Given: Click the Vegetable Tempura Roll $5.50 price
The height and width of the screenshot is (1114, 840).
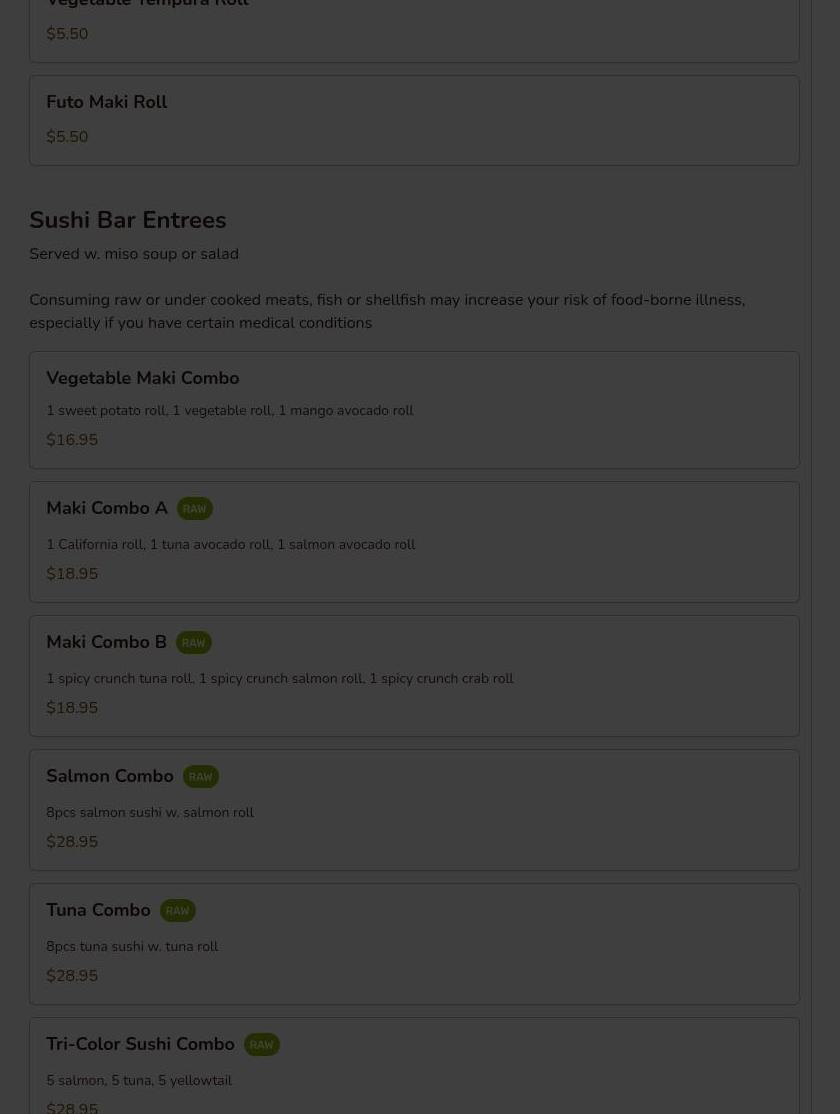Looking at the screenshot, I should point(67,33).
